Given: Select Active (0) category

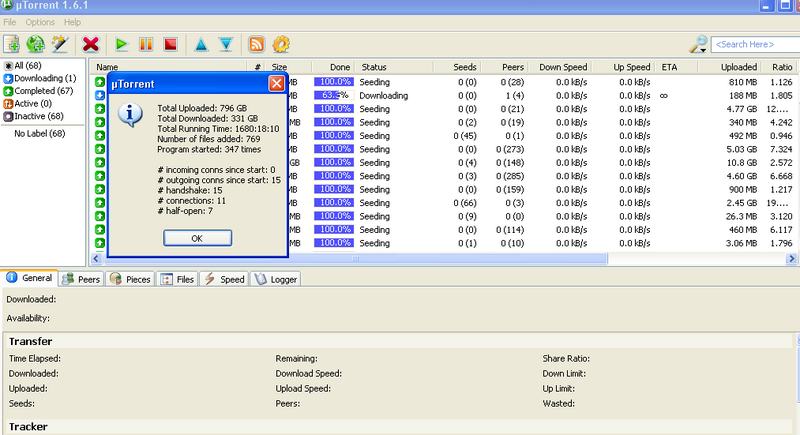Looking at the screenshot, I should [x=28, y=104].
